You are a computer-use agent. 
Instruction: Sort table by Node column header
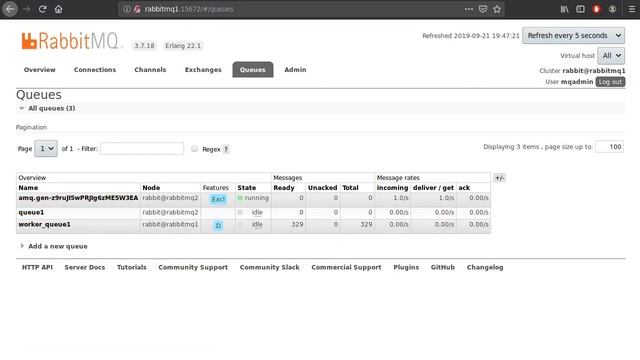coord(151,188)
